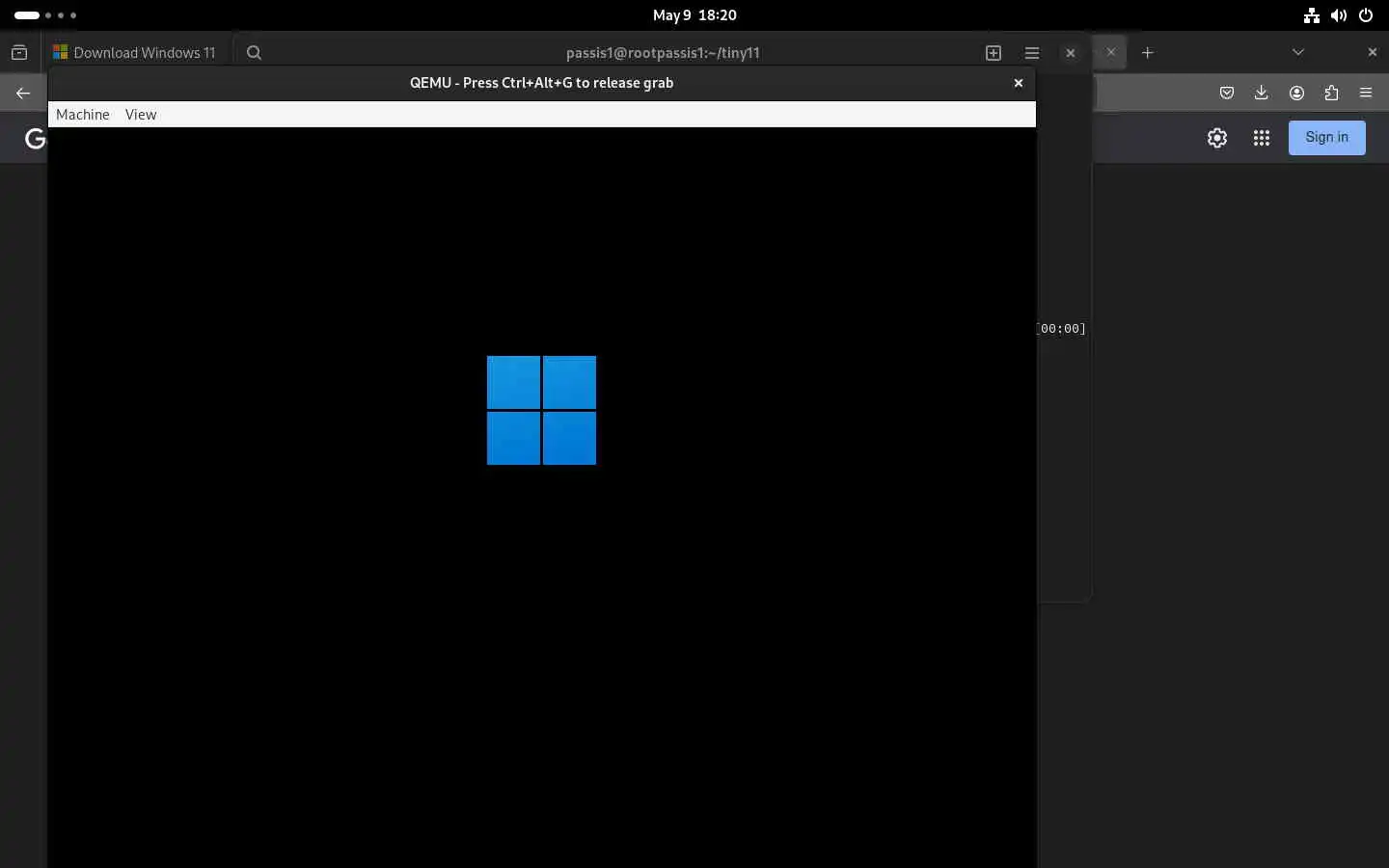Open the GNOME Activities overview

45,15
